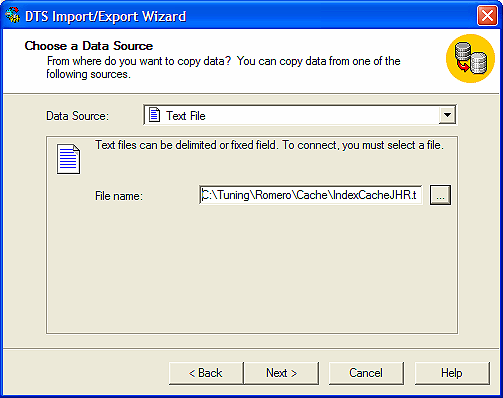Image resolution: width=503 pixels, height=398 pixels.
Task: Open Help for the wizard
Action: pyautogui.click(x=452, y=373)
